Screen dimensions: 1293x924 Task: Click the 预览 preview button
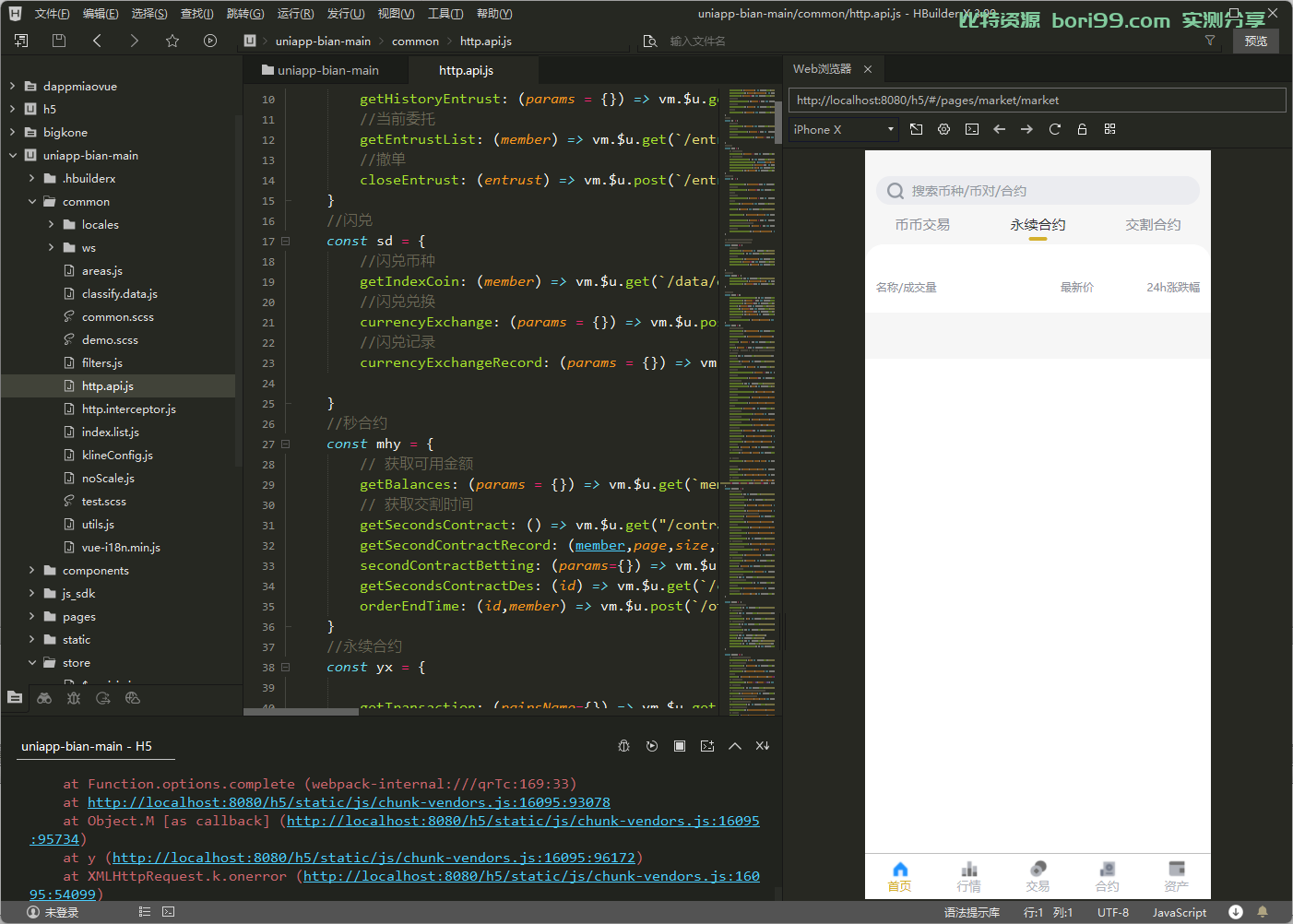1256,41
